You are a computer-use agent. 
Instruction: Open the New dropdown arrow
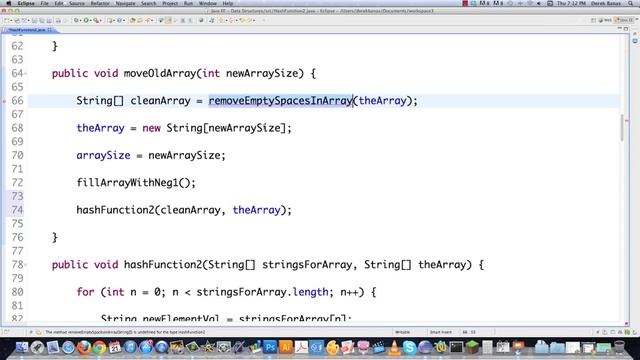pyautogui.click(x=11, y=20)
